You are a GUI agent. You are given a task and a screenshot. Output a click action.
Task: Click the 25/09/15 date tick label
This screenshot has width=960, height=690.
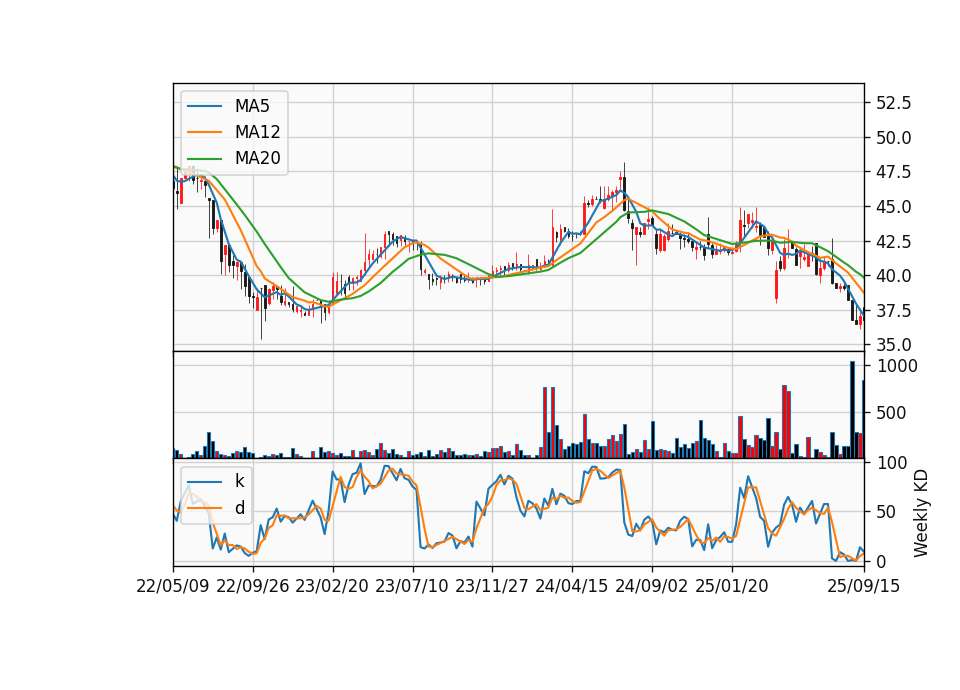coord(864,586)
